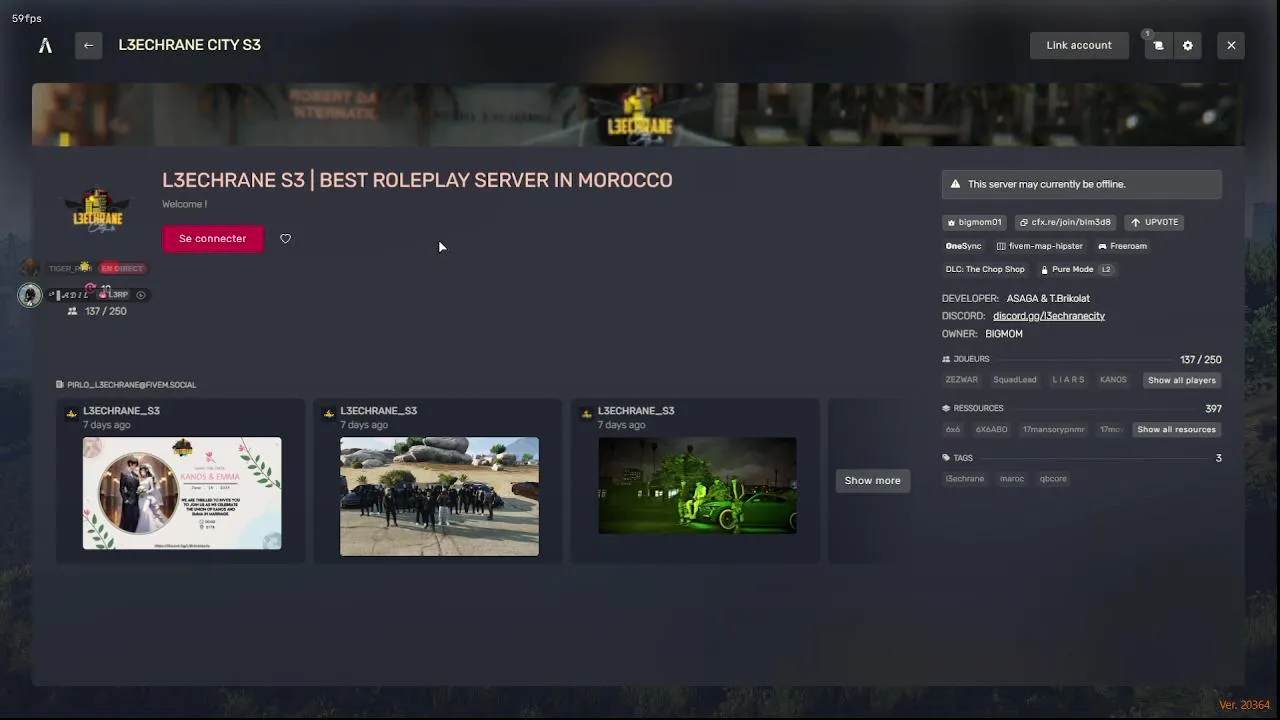Click the 6X6ABO resource chip
Viewport: 1280px width, 720px height.
pyautogui.click(x=992, y=429)
